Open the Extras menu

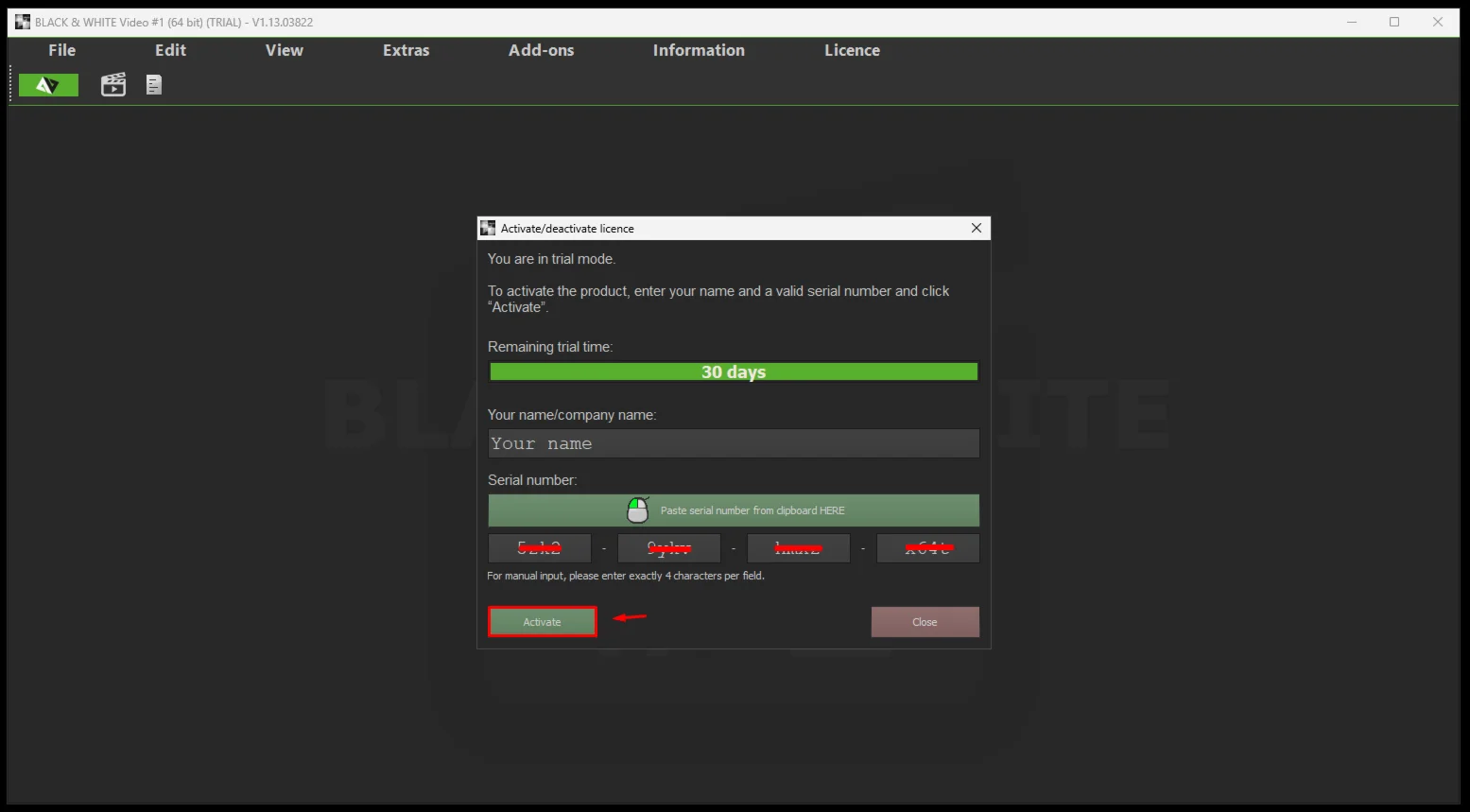click(406, 50)
